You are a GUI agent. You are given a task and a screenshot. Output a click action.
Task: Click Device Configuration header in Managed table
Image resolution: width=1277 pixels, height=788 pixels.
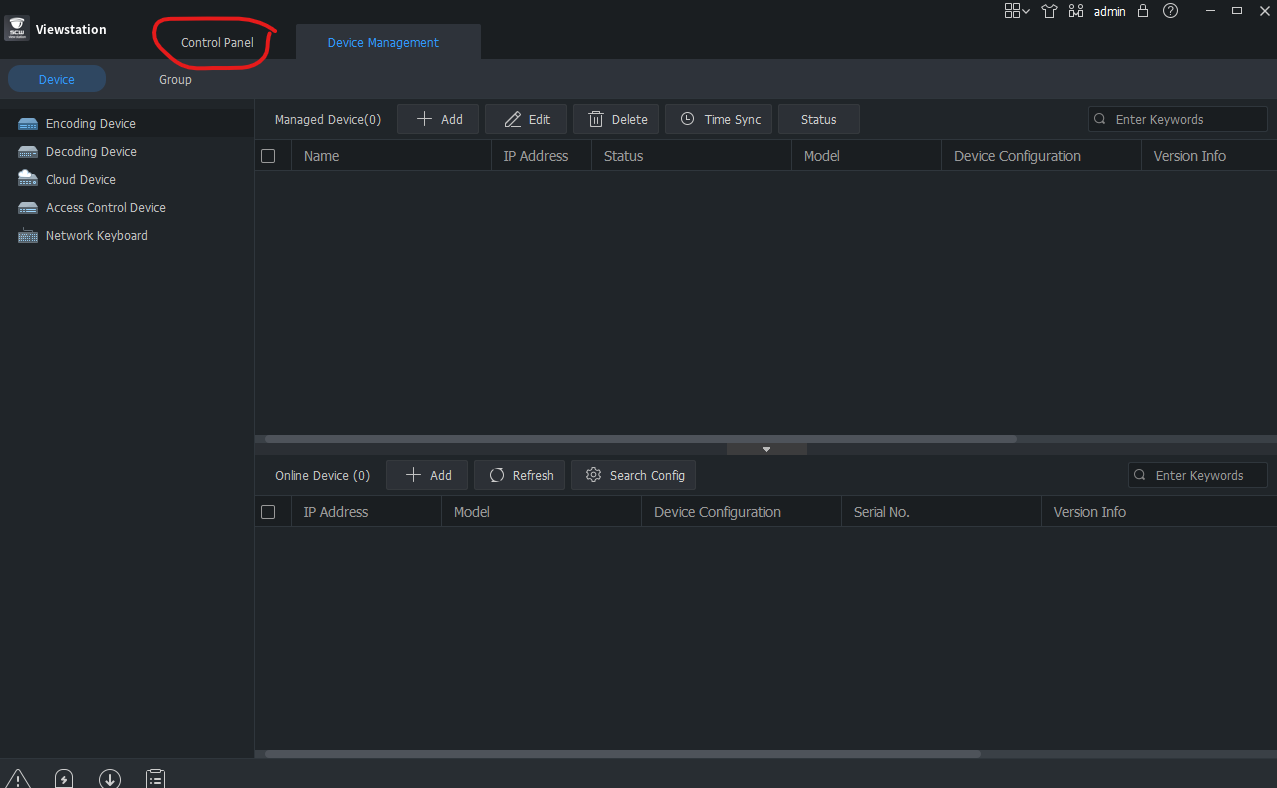coord(1041,156)
